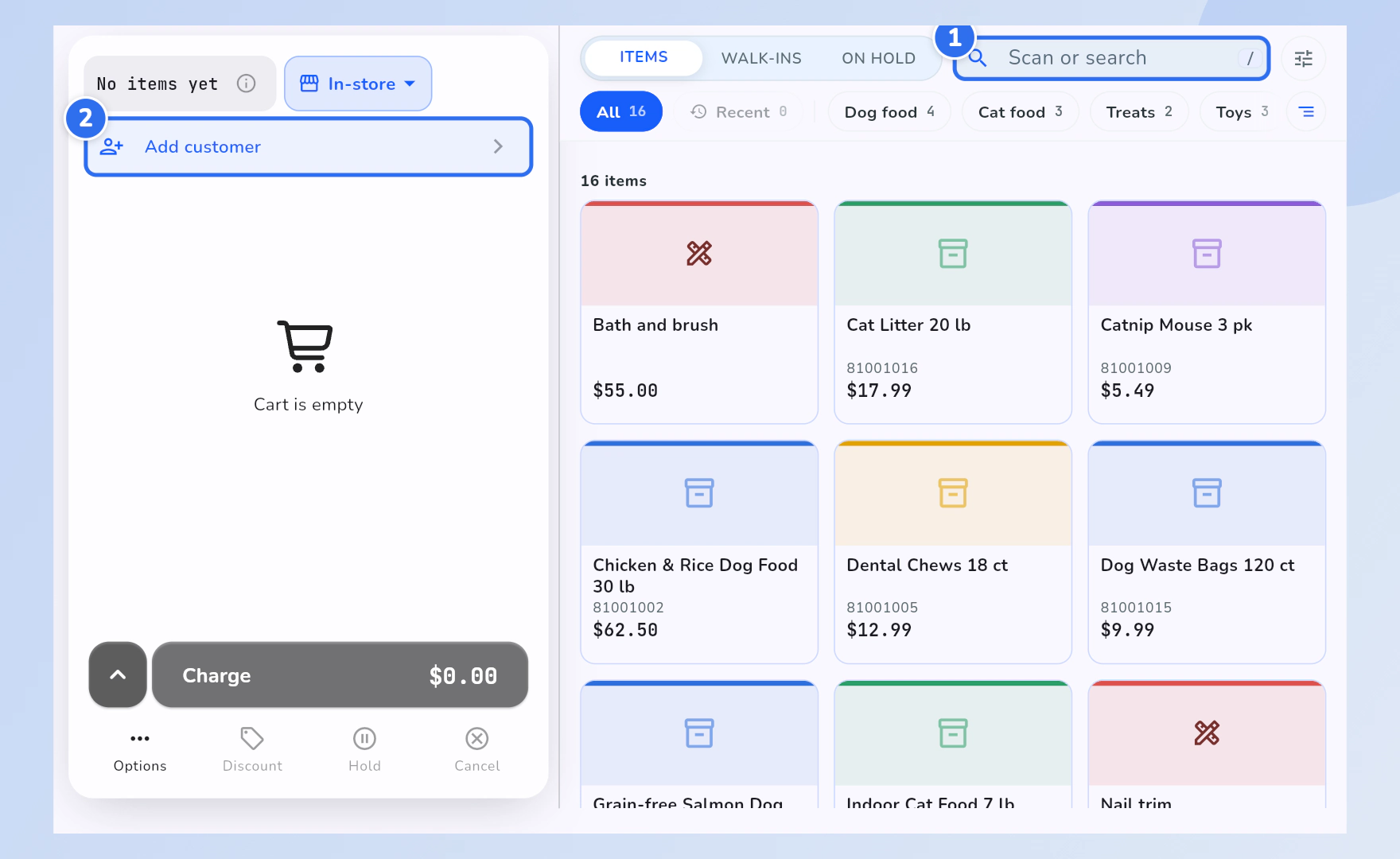Expand the cart summary with the up-chevron button
Viewport: 1400px width, 859px height.
[x=118, y=675]
